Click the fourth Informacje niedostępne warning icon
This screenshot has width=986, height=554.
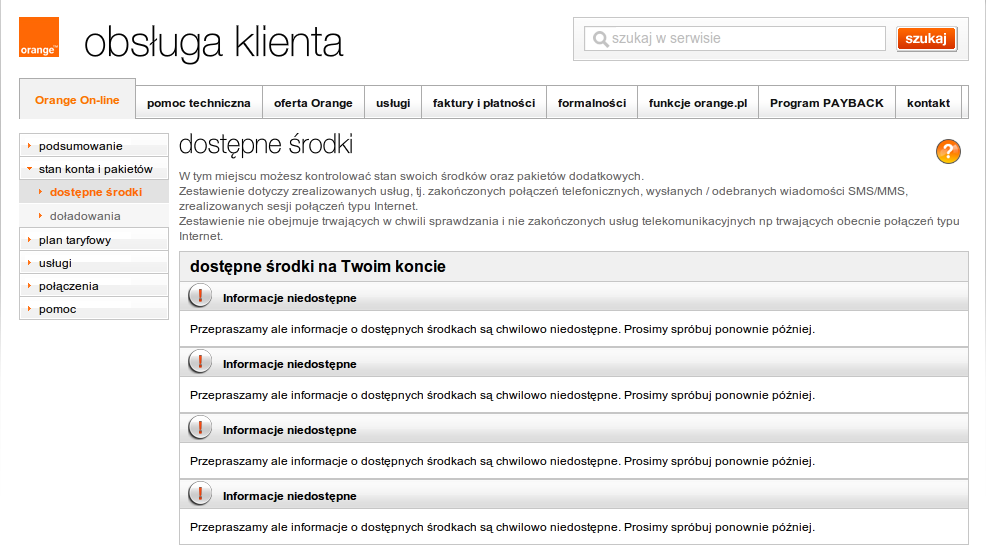coord(200,493)
